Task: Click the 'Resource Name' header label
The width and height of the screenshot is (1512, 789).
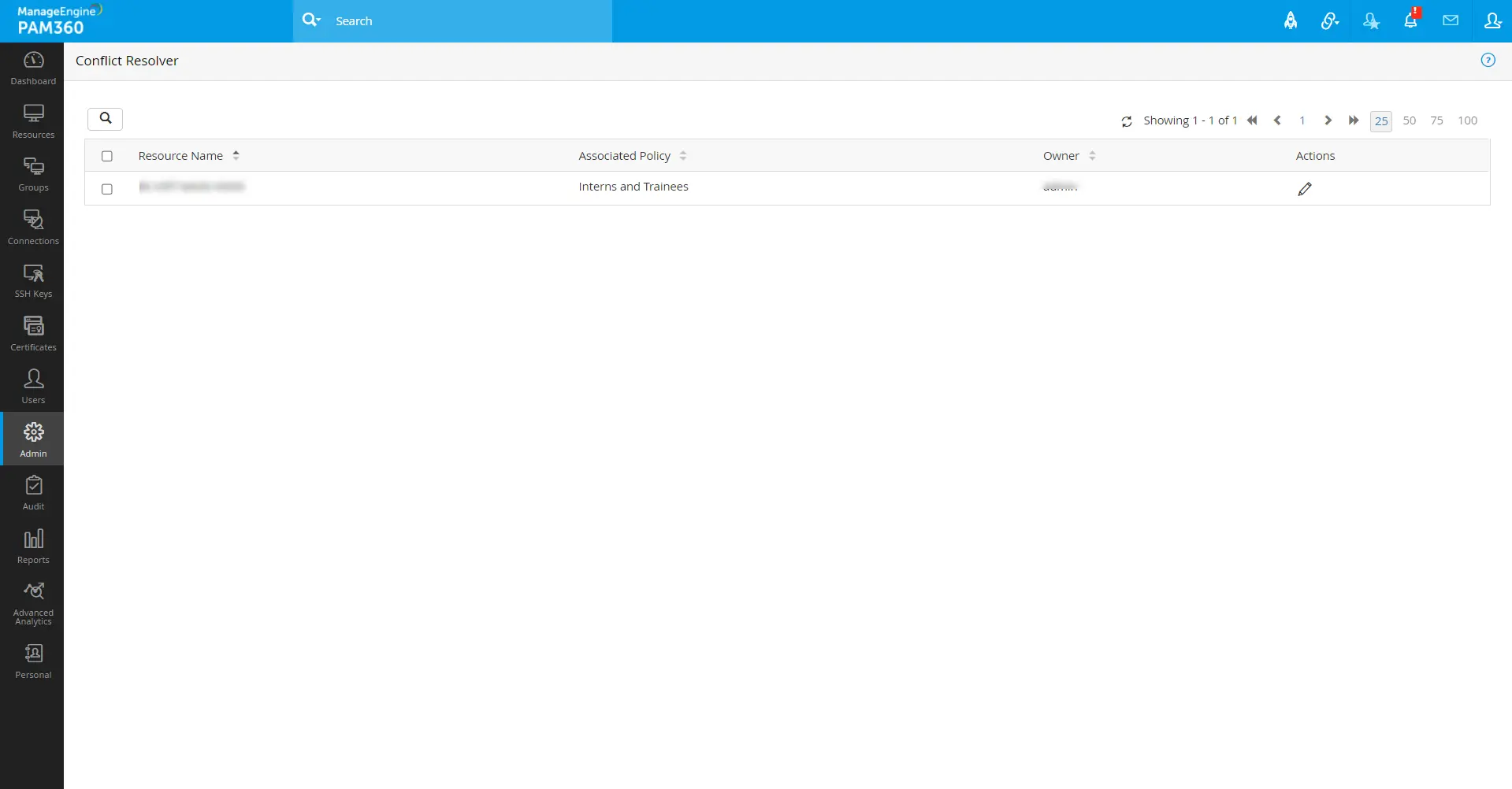Action: click(x=180, y=156)
